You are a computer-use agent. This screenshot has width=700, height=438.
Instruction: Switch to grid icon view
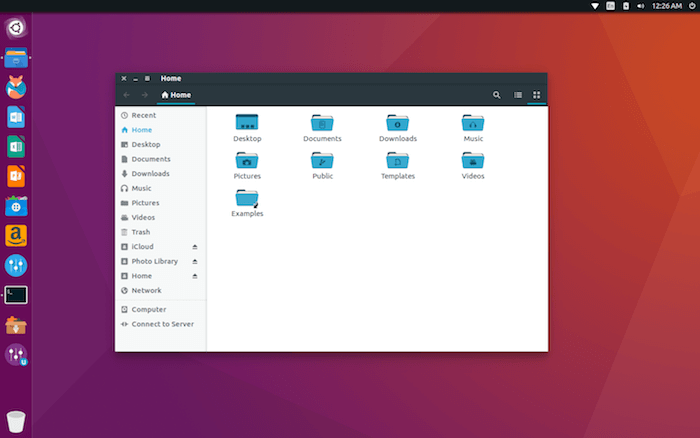(537, 95)
